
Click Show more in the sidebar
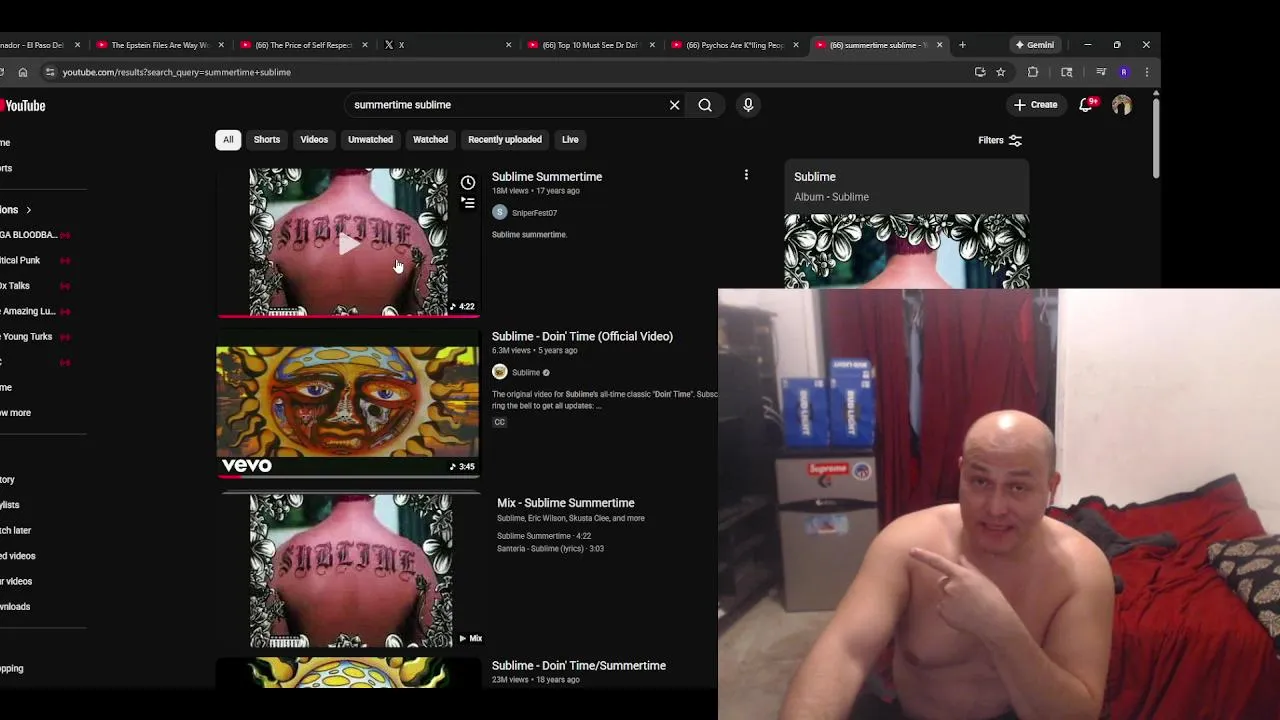(16, 413)
